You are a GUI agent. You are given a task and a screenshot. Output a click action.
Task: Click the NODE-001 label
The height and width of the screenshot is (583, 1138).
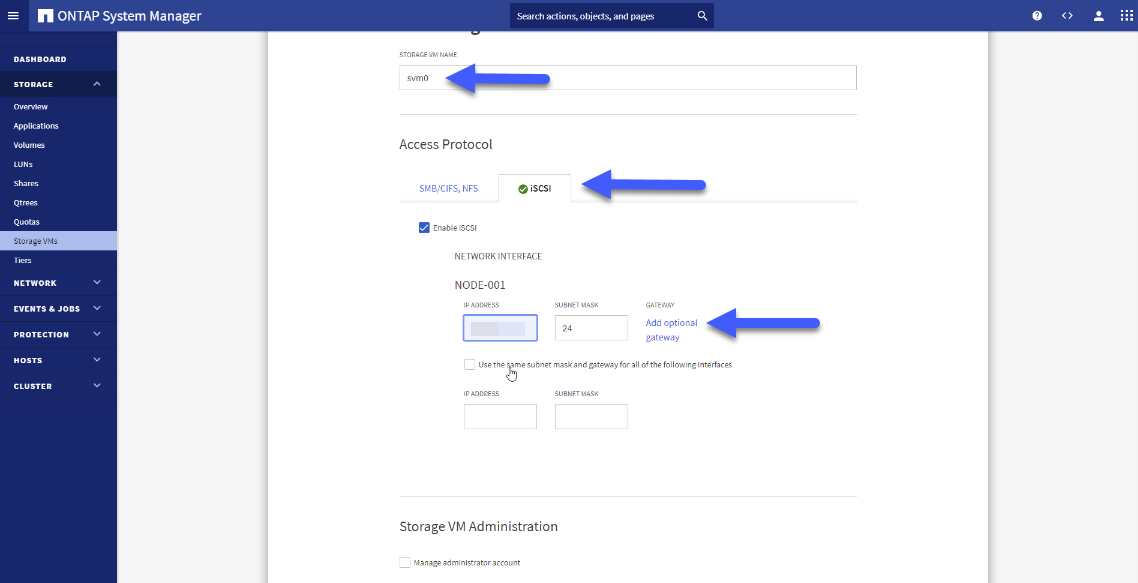tap(480, 285)
